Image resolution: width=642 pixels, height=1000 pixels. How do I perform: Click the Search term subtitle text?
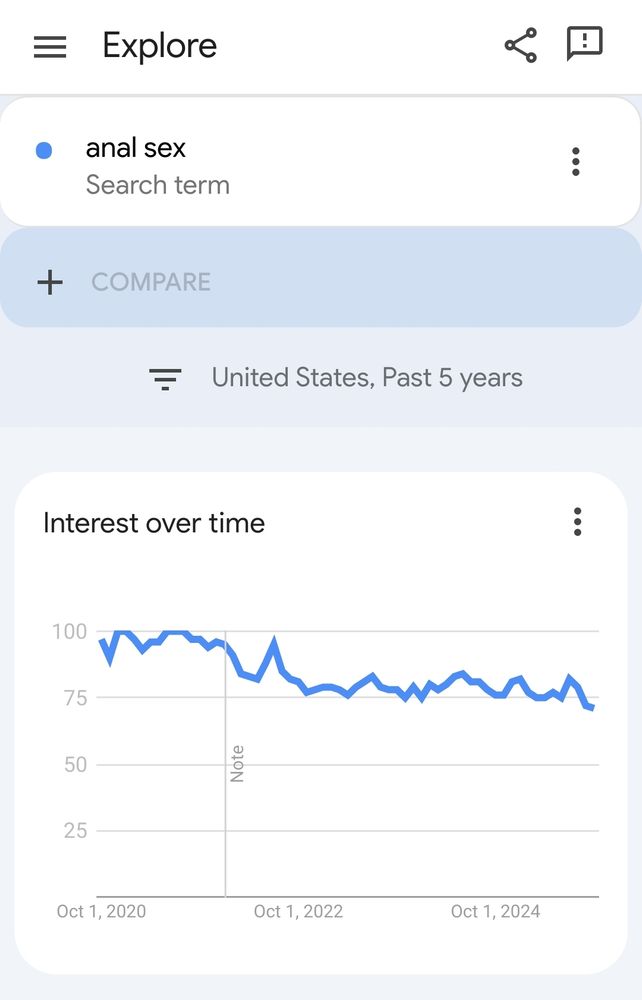click(157, 185)
